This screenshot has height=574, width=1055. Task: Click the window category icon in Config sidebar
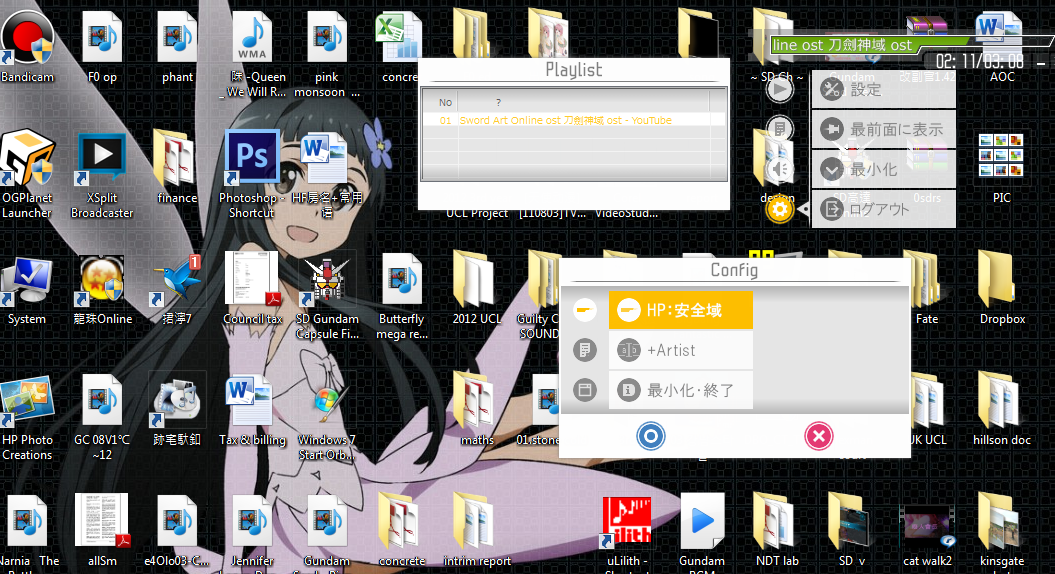click(585, 390)
